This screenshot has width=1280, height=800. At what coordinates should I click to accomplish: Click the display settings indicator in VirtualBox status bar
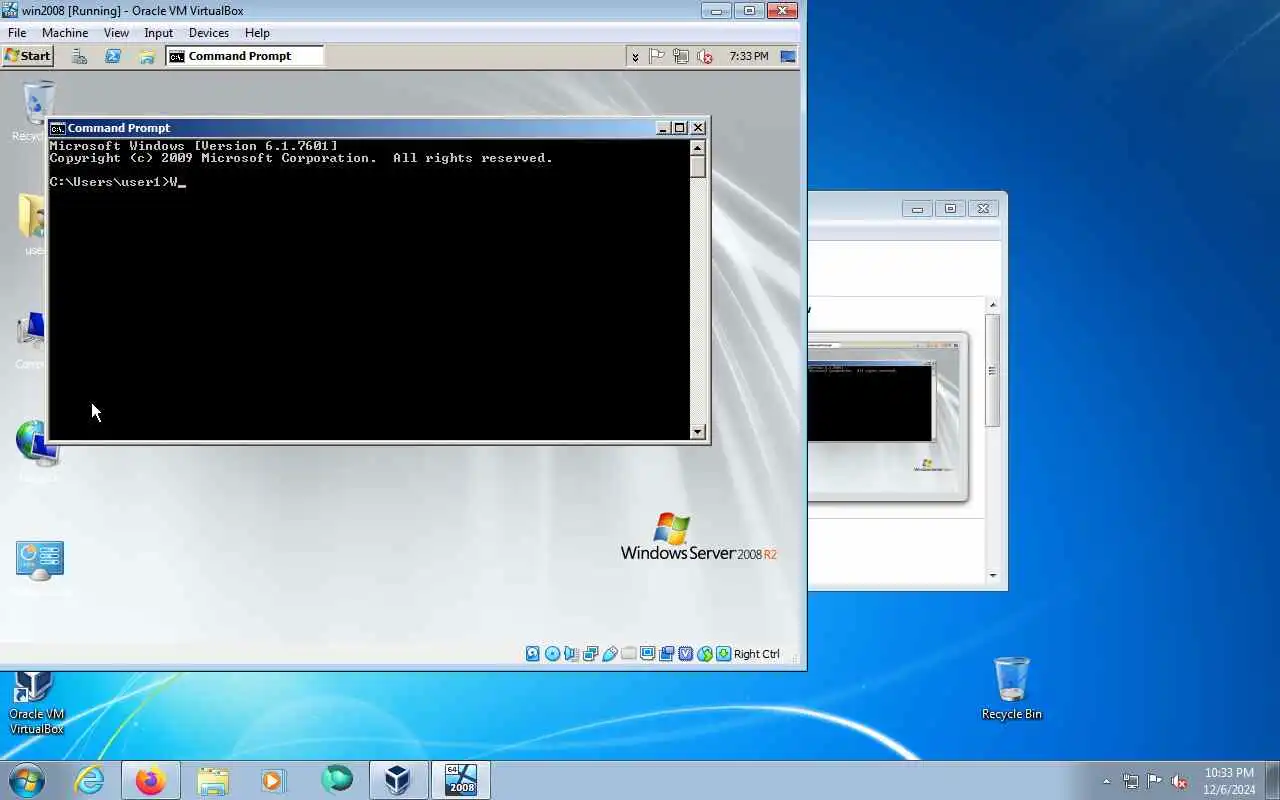click(647, 654)
